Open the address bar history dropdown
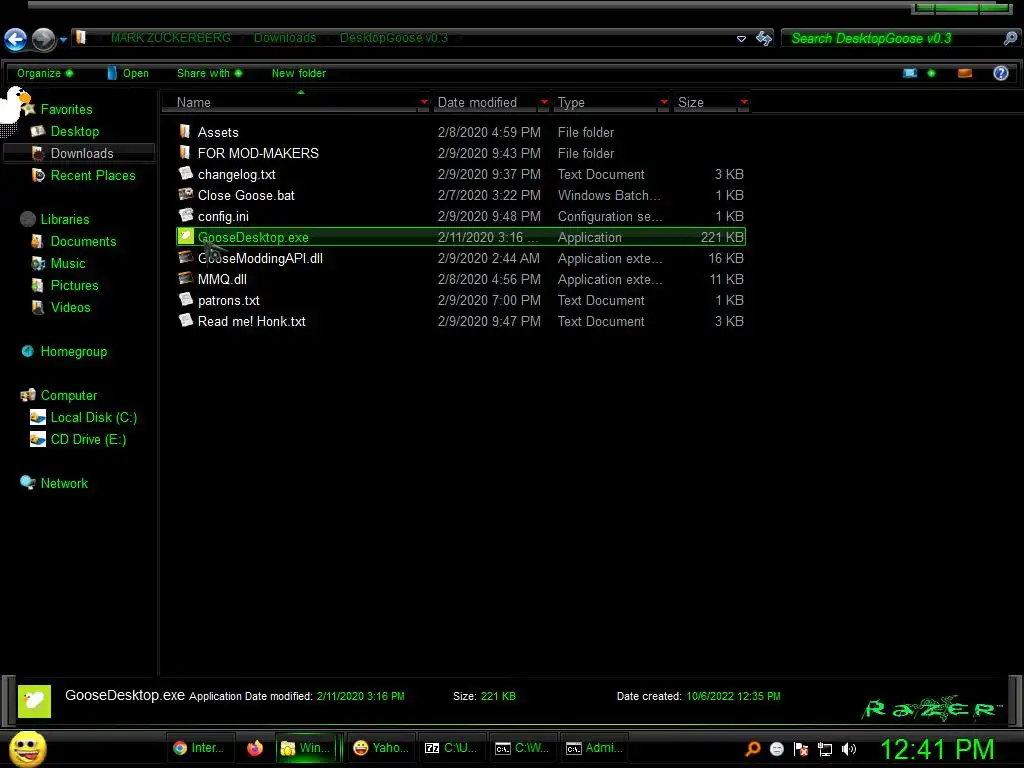This screenshot has width=1024, height=768. coord(741,39)
